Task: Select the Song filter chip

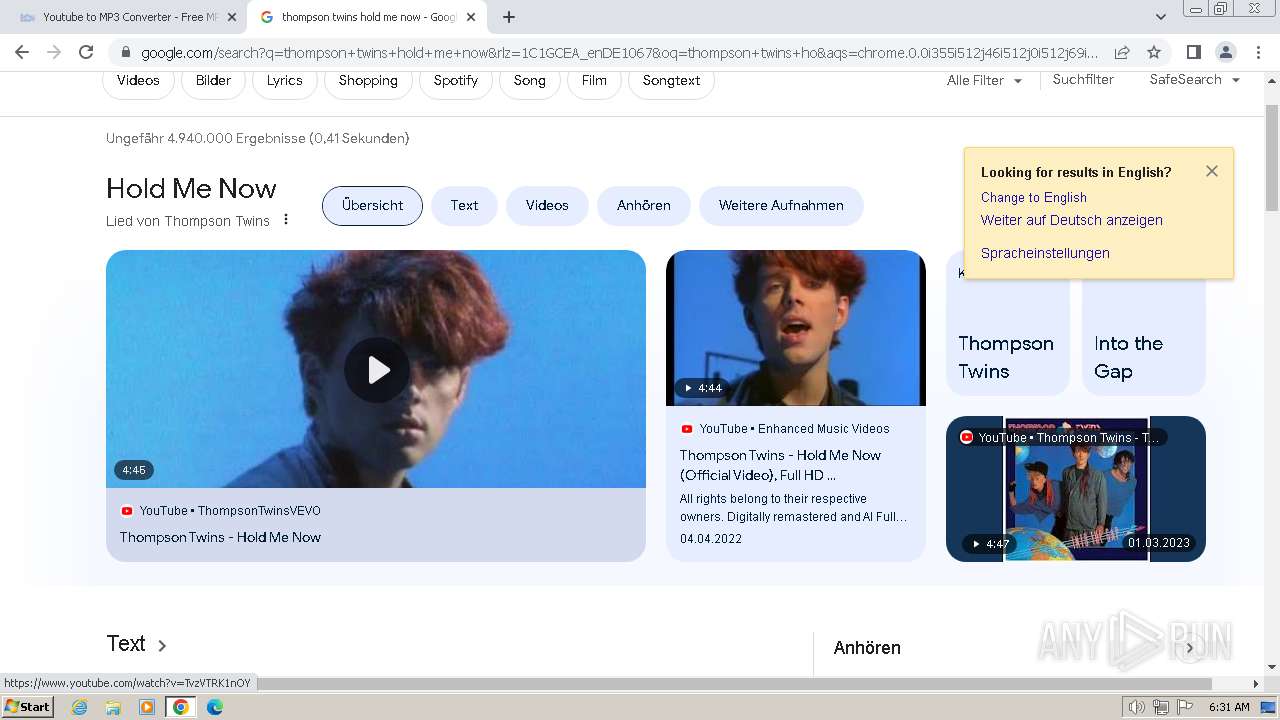Action: [x=530, y=80]
